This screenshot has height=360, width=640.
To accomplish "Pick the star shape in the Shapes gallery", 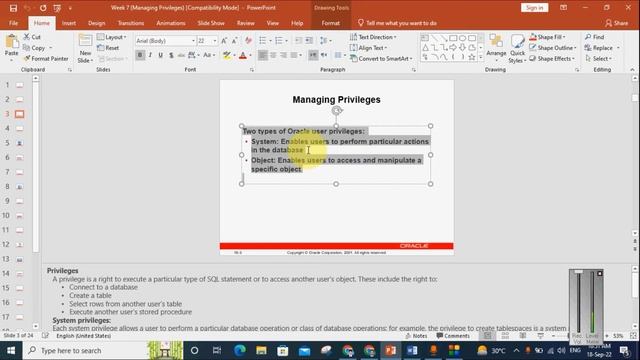I will [x=472, y=57].
